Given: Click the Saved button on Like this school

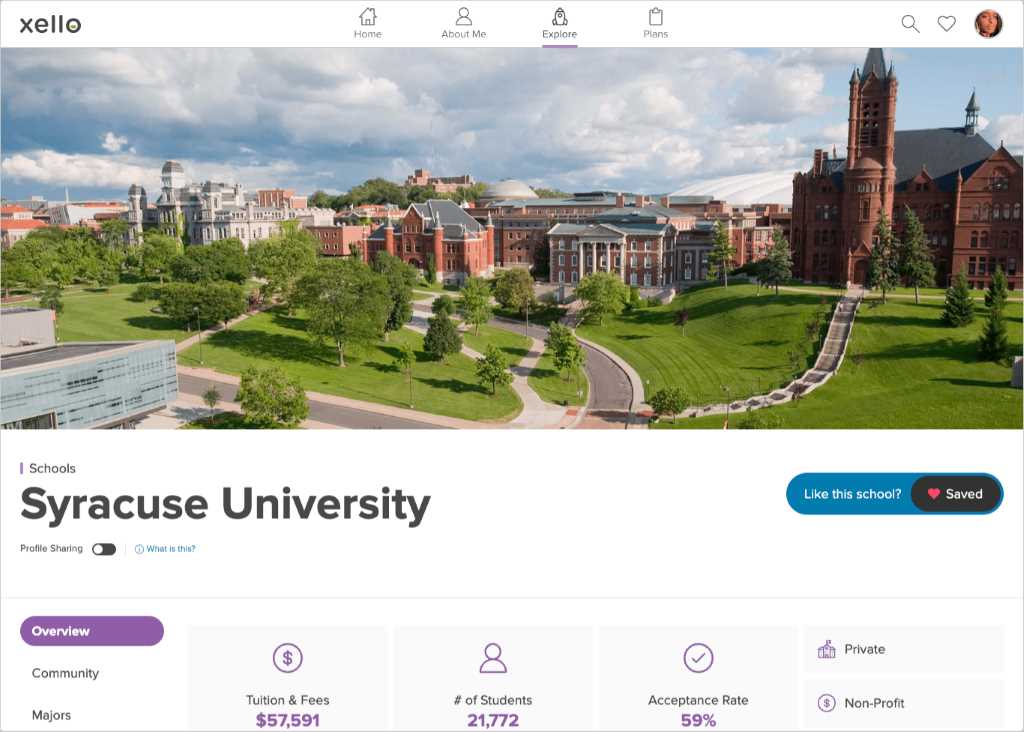Looking at the screenshot, I should pos(955,493).
